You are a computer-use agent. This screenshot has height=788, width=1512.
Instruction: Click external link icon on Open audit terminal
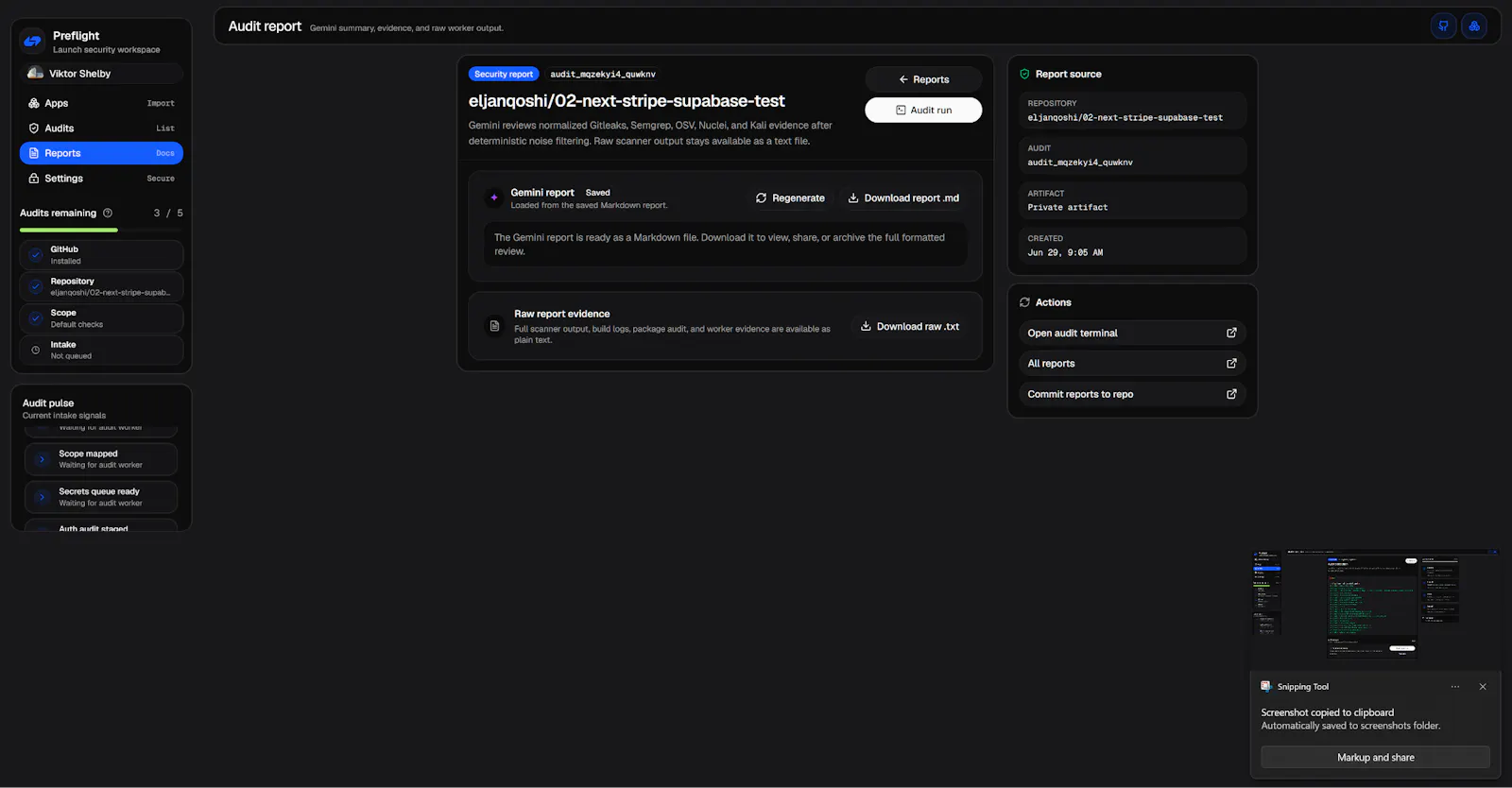pyautogui.click(x=1231, y=333)
